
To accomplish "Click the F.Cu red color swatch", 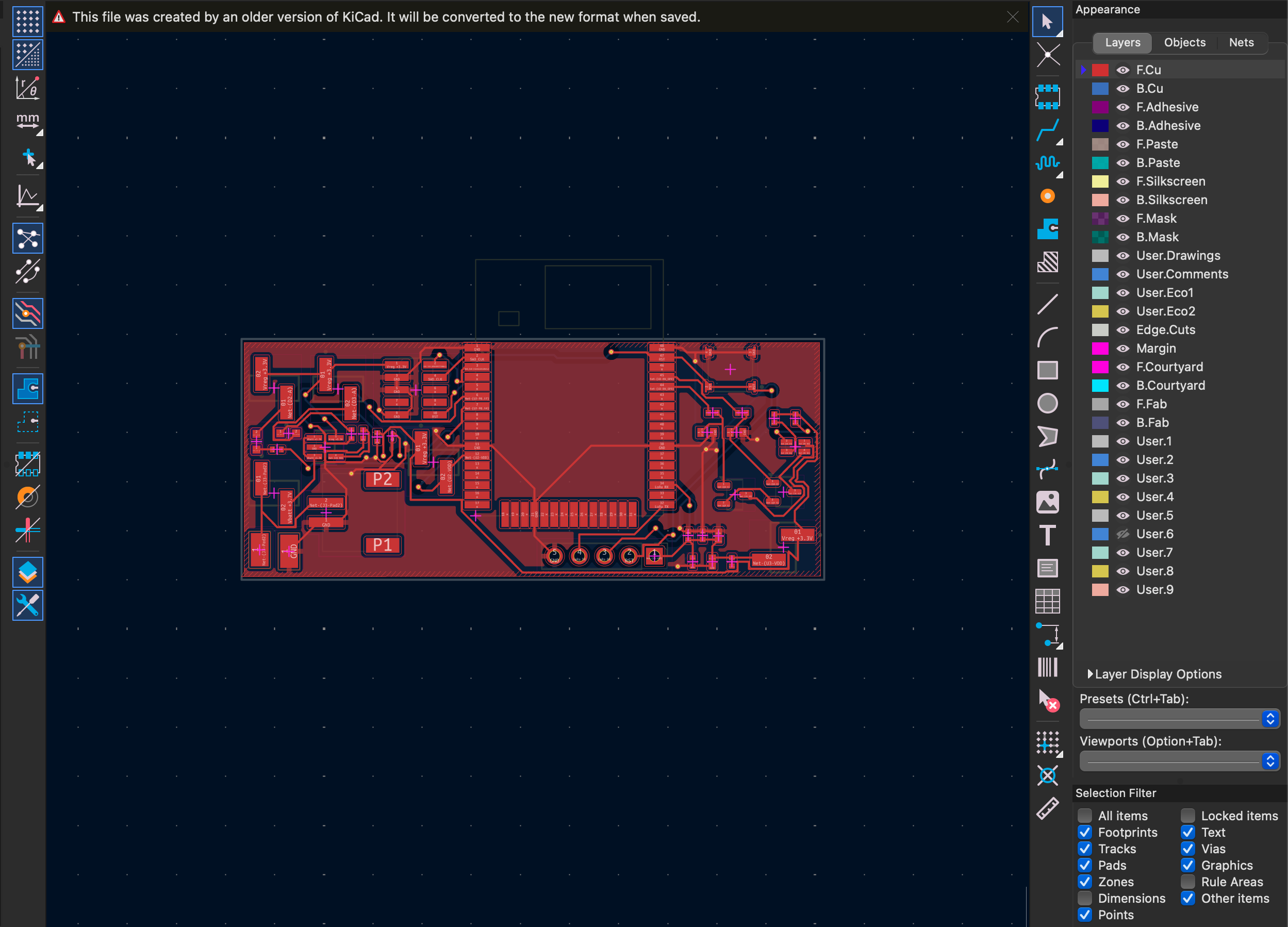I will [1100, 70].
